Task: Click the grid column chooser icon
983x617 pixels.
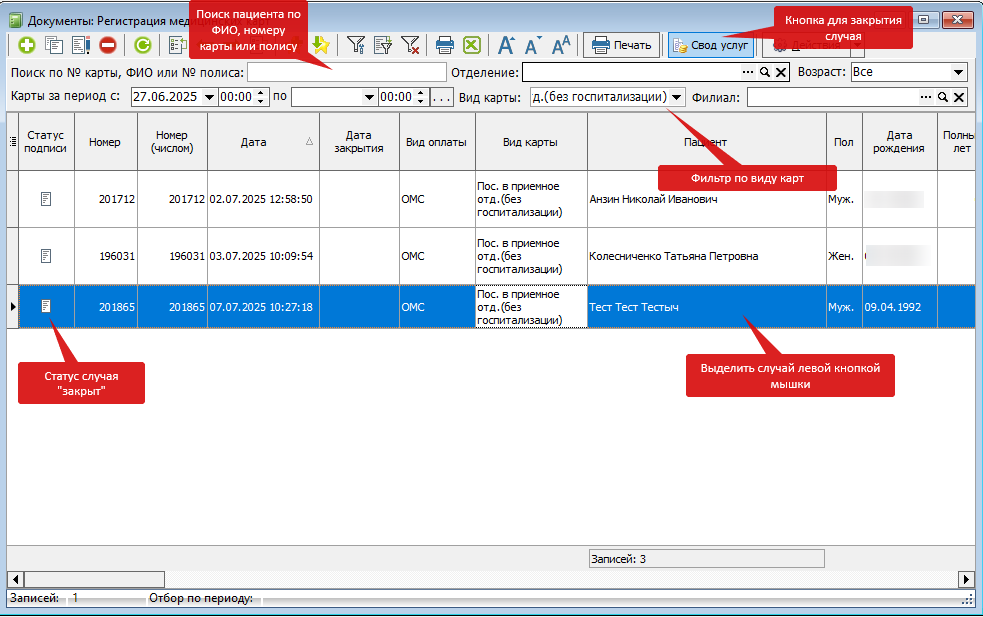Action: [13, 142]
